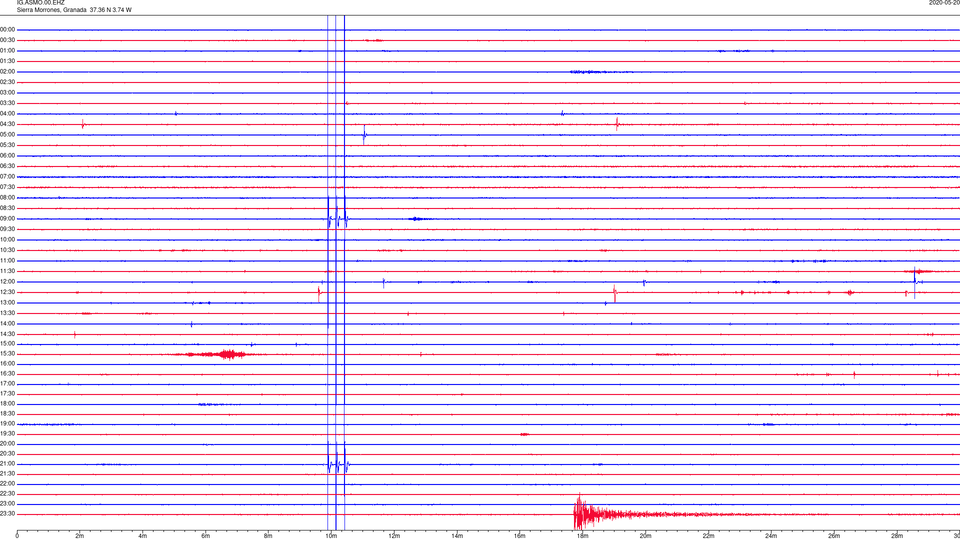The width and height of the screenshot is (960, 540).
Task: Select the 07:00 trace label
Action: pos(7,176)
